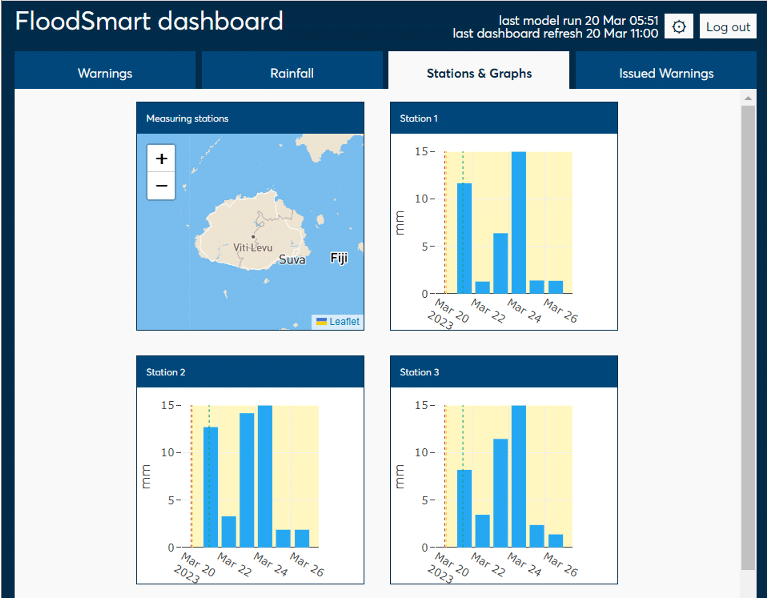Click the Station 1 panel header
The image size is (768, 598).
(x=503, y=119)
